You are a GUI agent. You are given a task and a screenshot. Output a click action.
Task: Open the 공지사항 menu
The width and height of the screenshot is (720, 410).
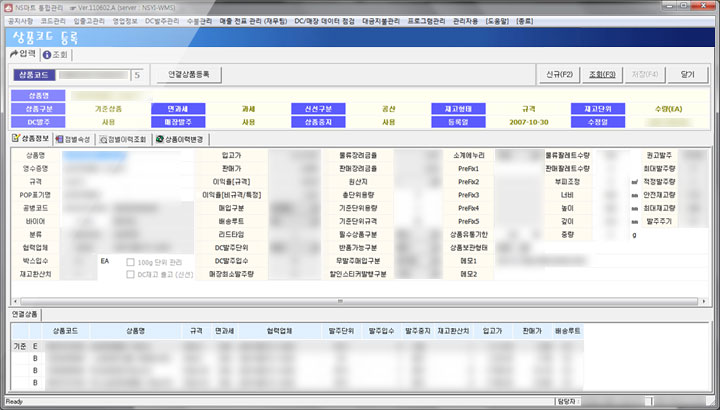(x=20, y=21)
